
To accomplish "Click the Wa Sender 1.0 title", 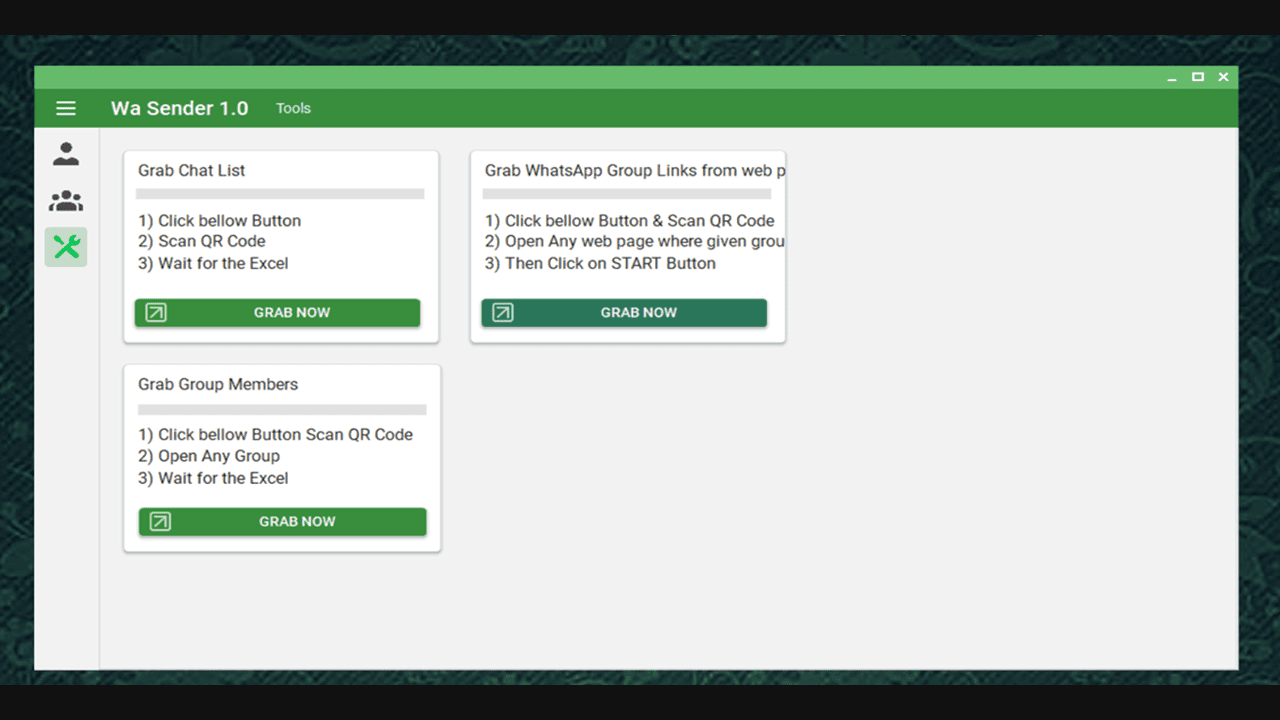I will (179, 108).
